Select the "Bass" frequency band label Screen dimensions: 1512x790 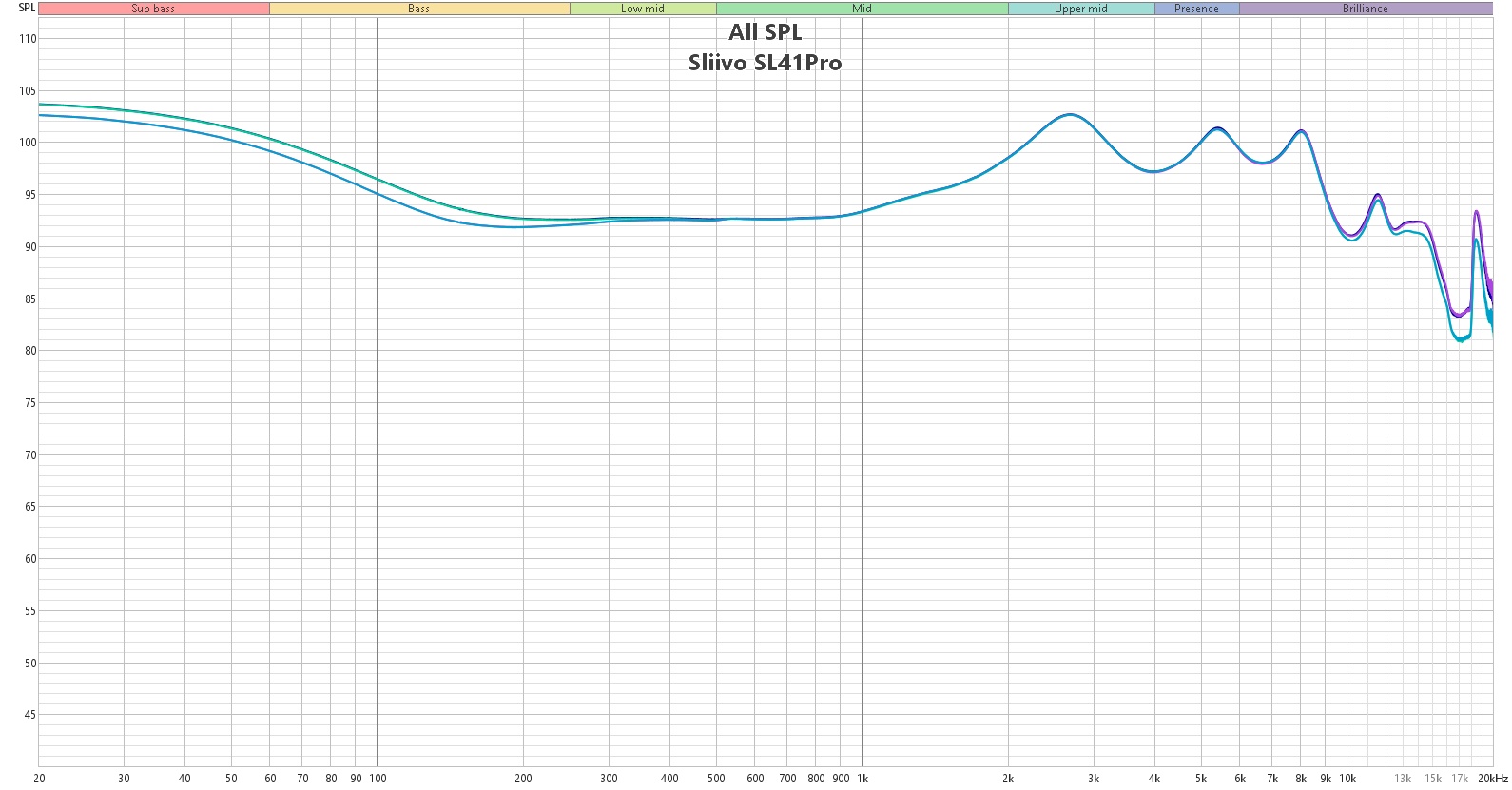coord(419,9)
